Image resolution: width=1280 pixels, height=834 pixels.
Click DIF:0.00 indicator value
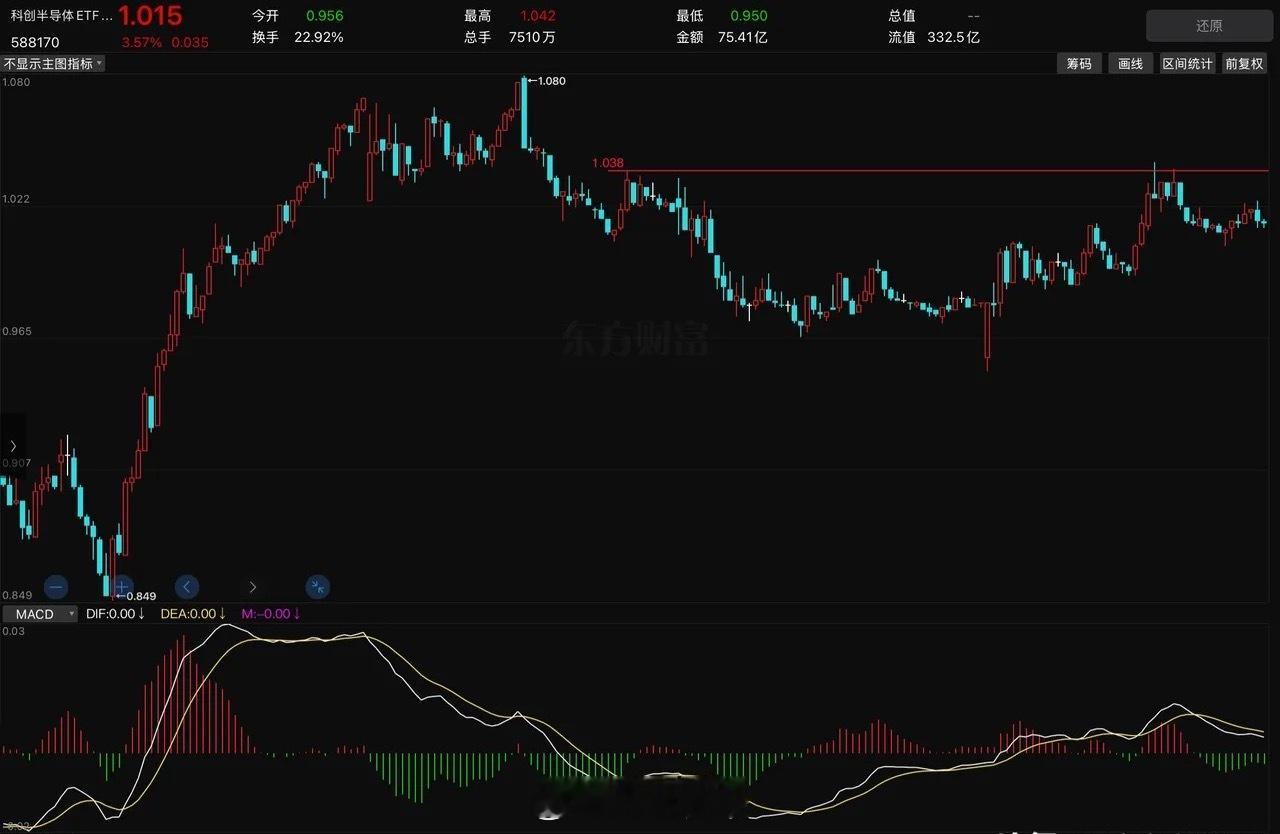(116, 614)
